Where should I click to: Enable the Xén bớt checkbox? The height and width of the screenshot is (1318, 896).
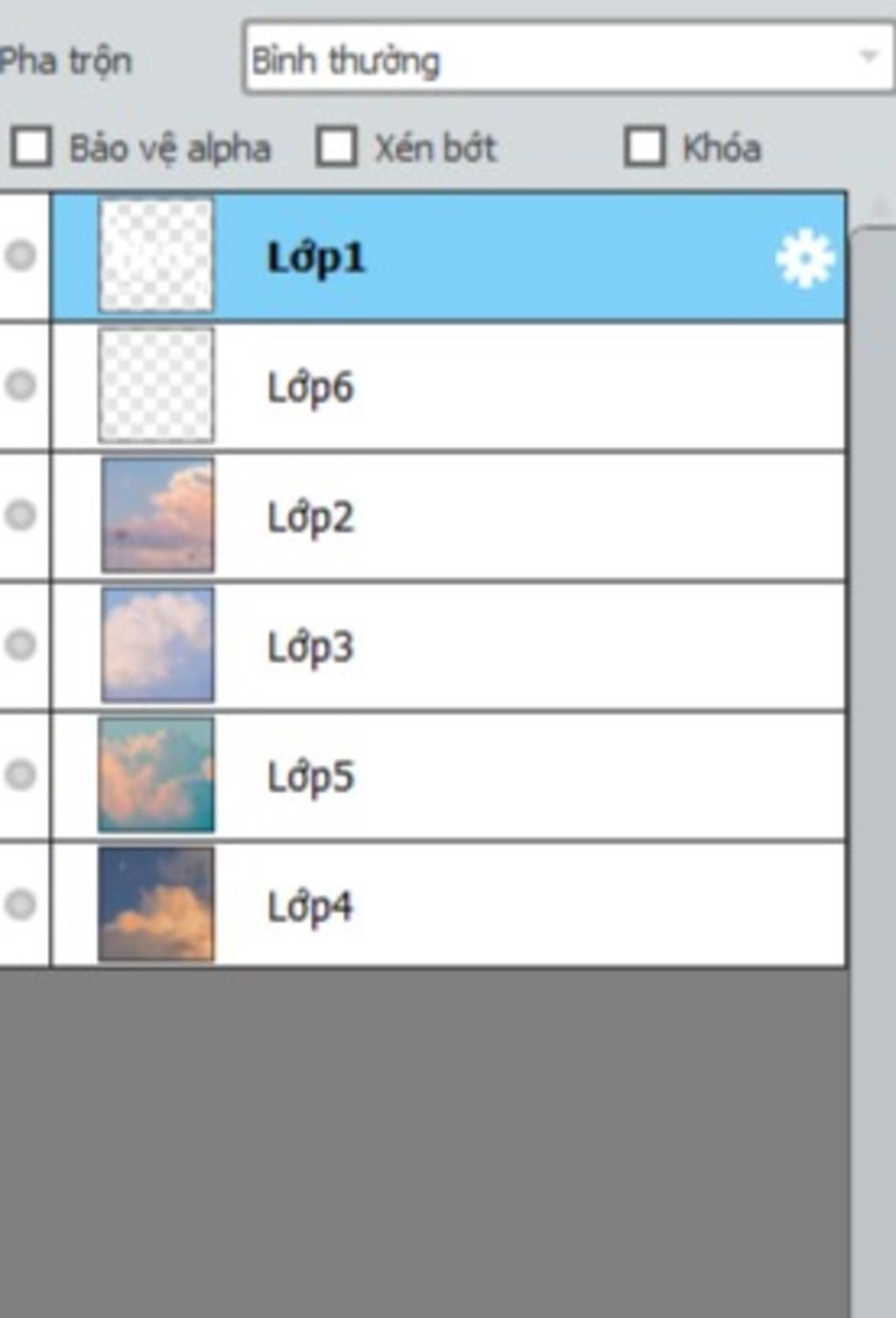click(337, 146)
